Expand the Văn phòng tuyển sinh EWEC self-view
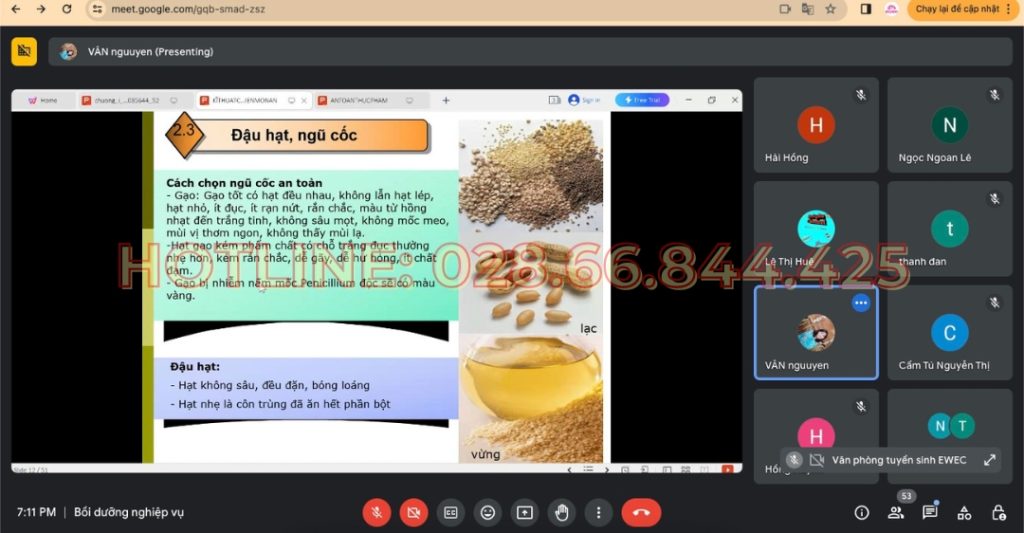The height and width of the screenshot is (533, 1024). (989, 460)
